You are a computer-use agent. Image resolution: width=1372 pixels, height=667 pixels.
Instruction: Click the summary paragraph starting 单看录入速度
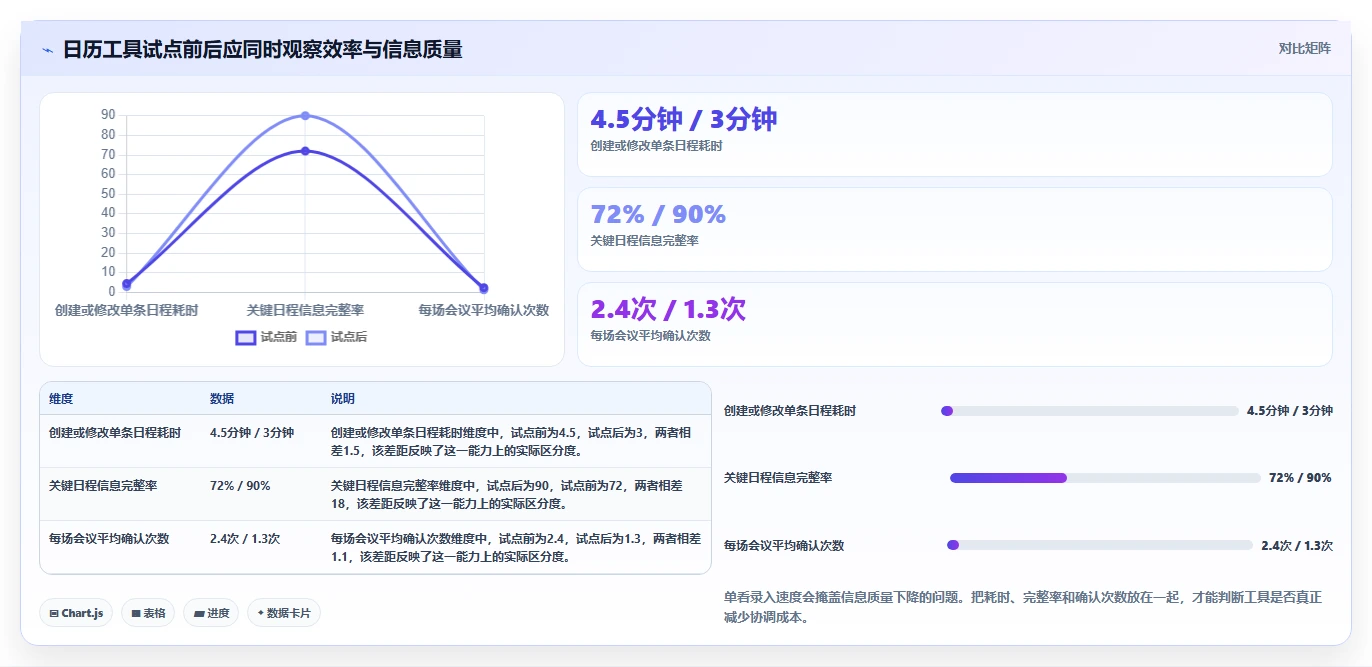tap(1023, 607)
